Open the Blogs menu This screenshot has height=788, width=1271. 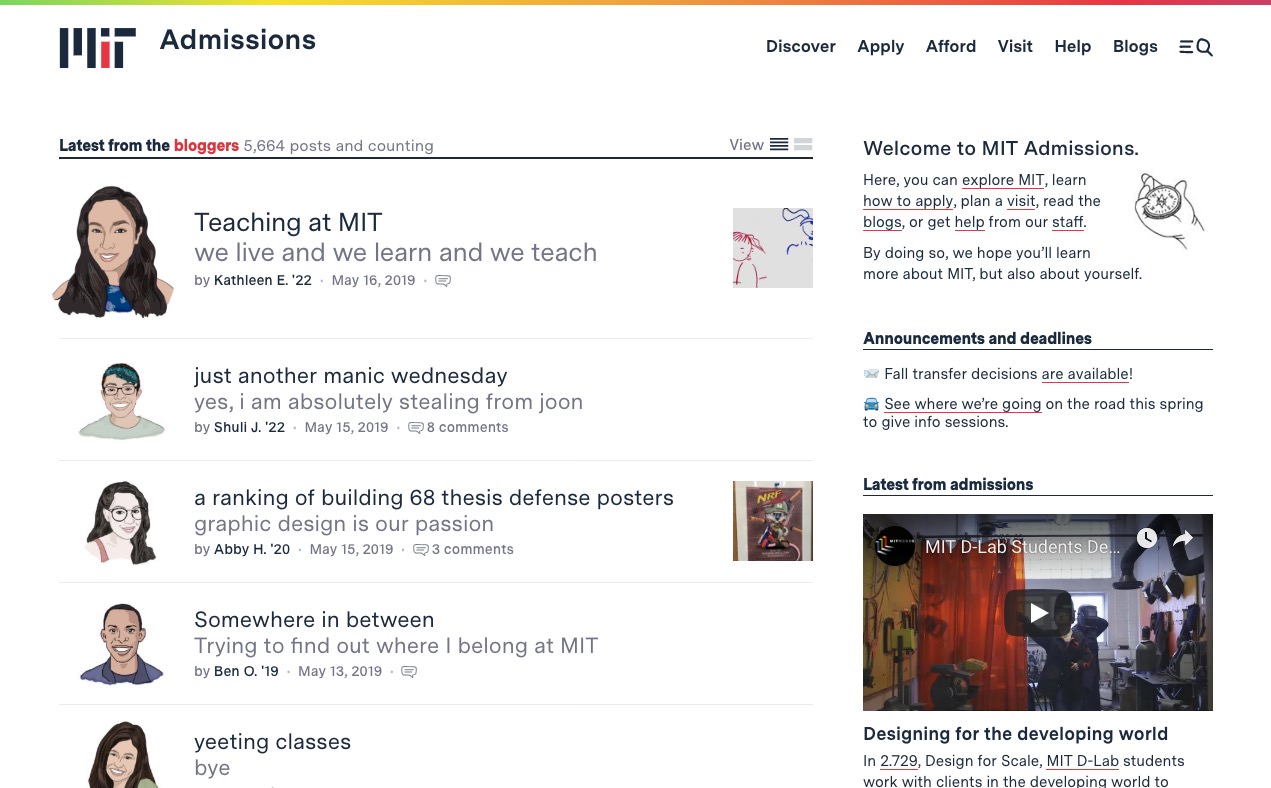[1135, 47]
